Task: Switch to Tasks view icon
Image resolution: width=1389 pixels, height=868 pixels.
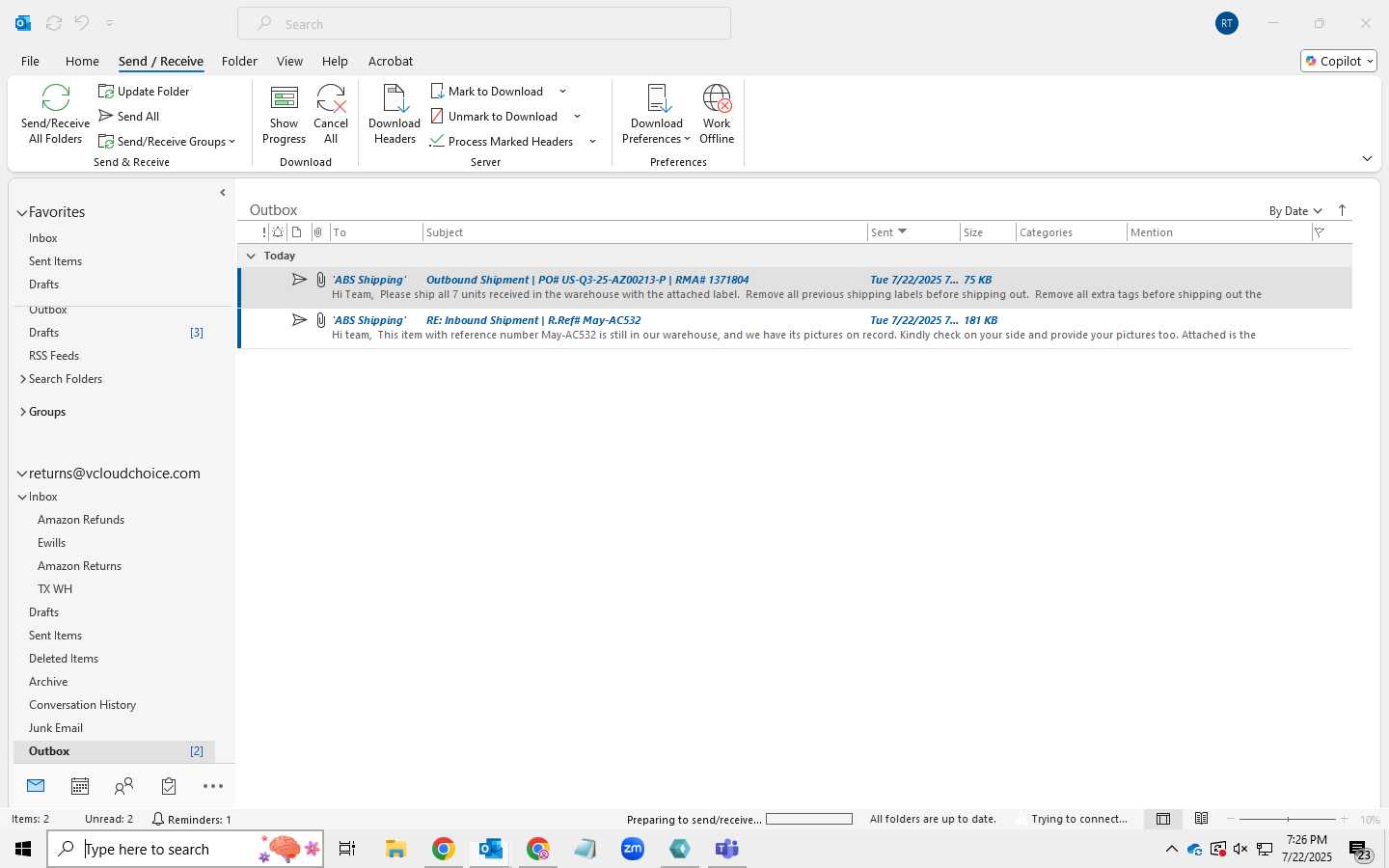Action: (169, 786)
